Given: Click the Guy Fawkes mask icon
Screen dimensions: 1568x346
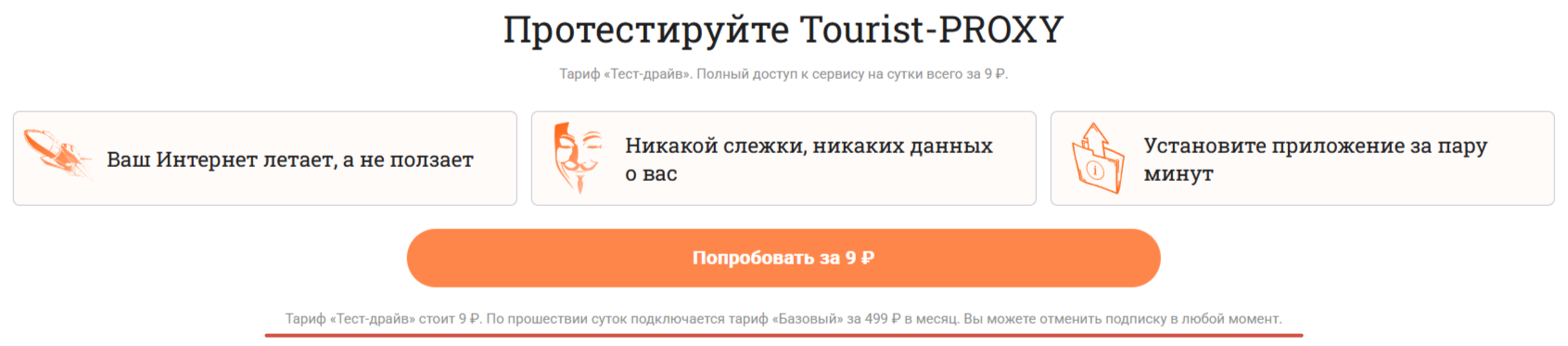Looking at the screenshot, I should [577, 158].
